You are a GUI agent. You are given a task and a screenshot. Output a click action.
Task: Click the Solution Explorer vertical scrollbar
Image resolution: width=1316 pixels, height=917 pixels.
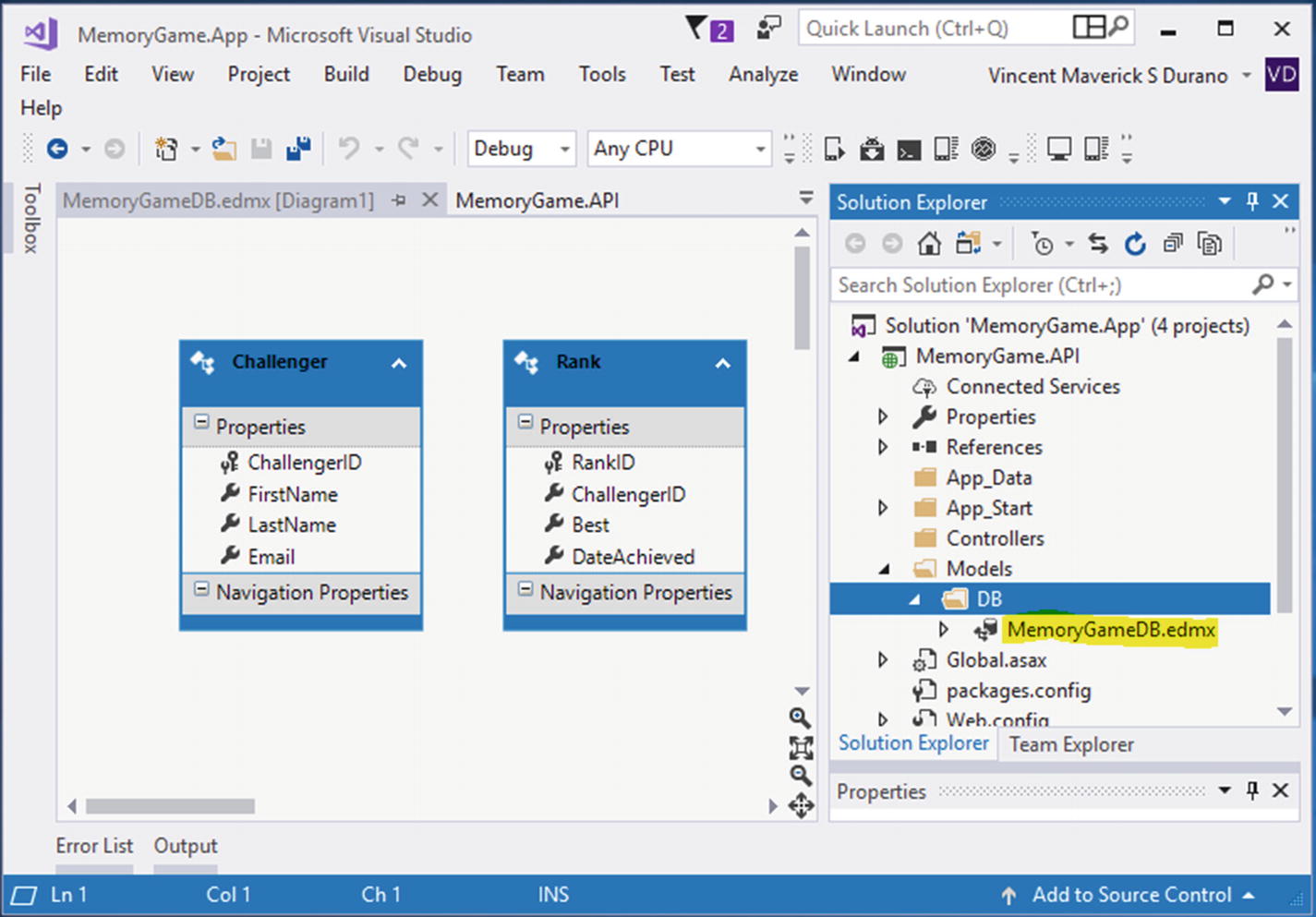(1284, 476)
